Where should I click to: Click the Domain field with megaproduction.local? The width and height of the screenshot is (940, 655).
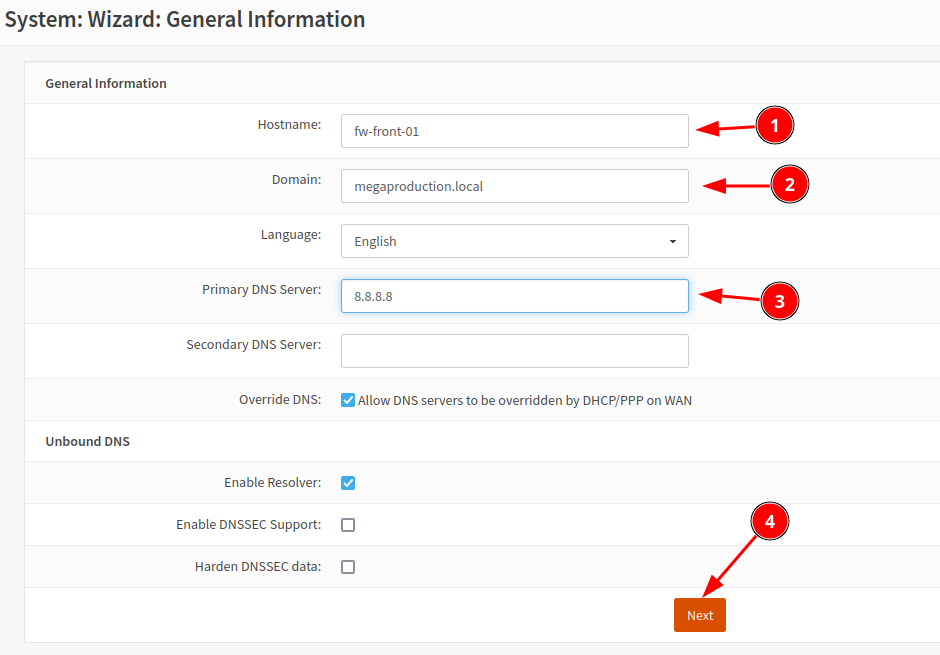pos(514,186)
